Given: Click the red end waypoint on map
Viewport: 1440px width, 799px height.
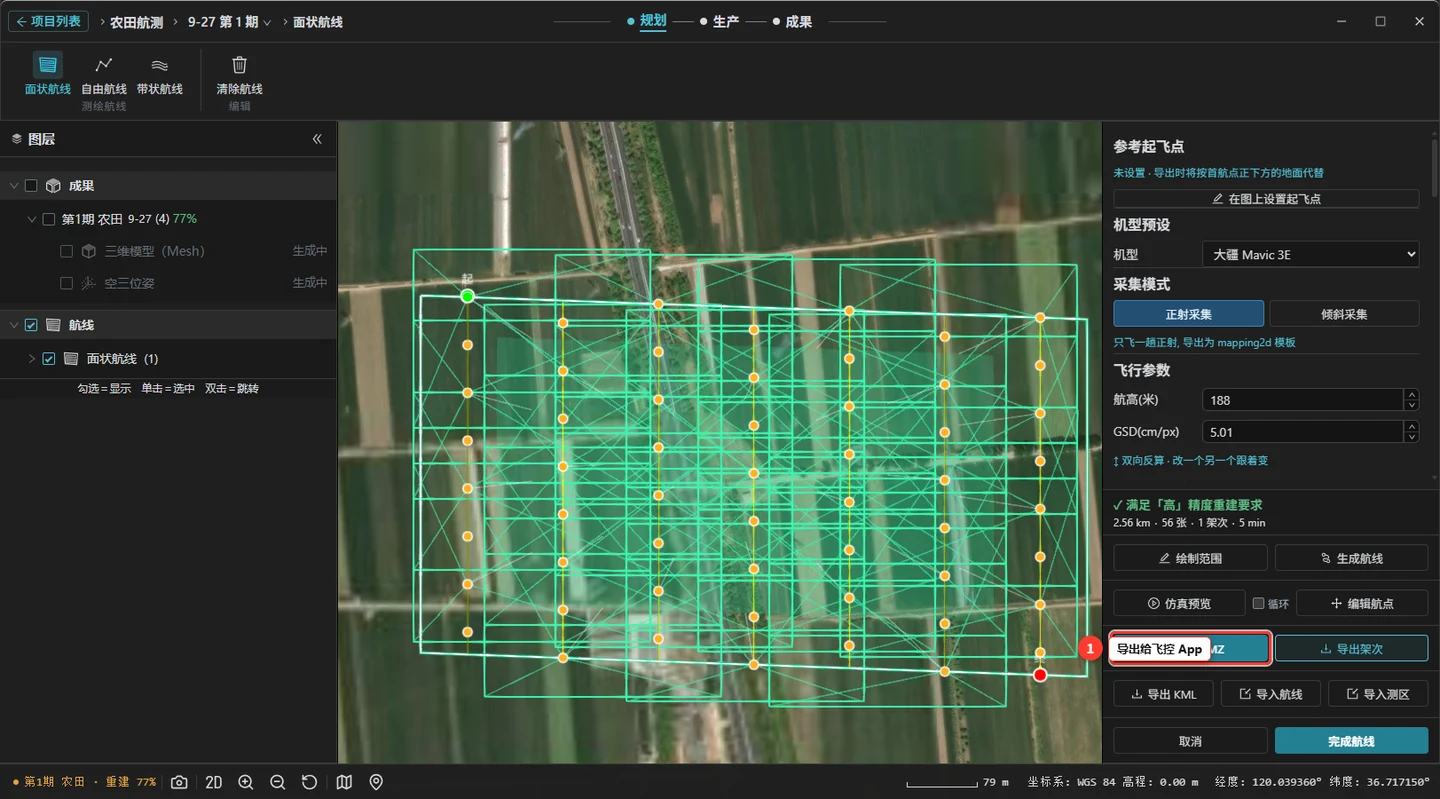Looking at the screenshot, I should coord(1040,675).
